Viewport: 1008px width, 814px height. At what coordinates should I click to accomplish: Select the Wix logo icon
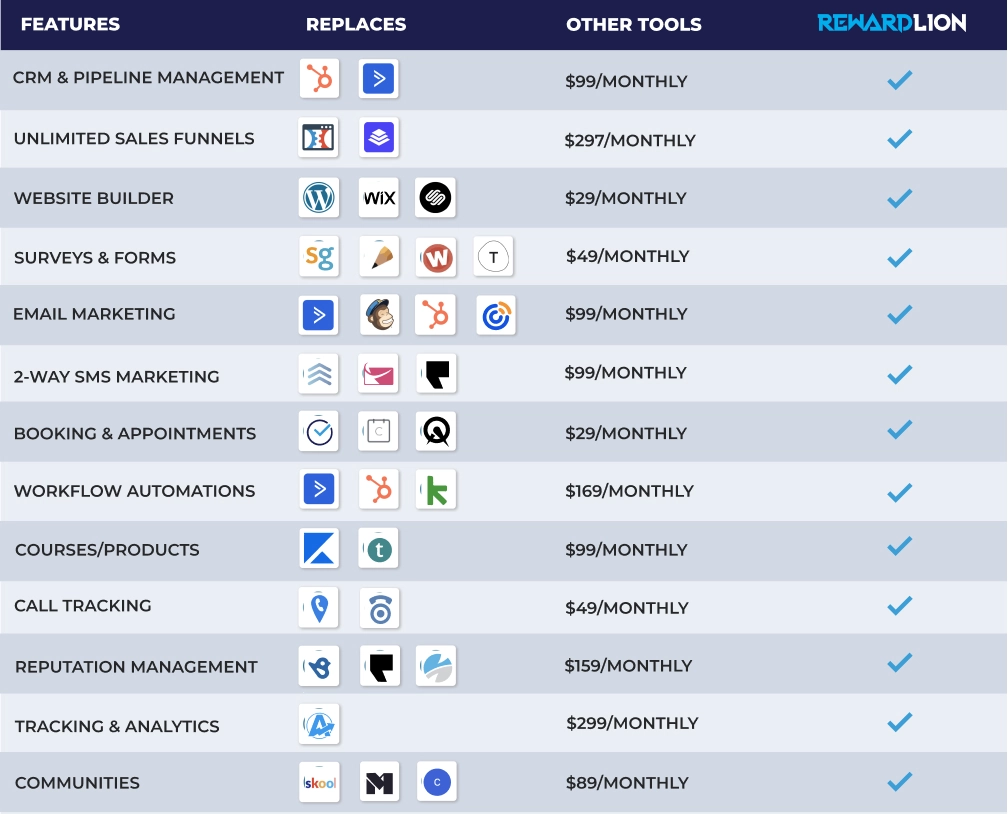point(379,198)
